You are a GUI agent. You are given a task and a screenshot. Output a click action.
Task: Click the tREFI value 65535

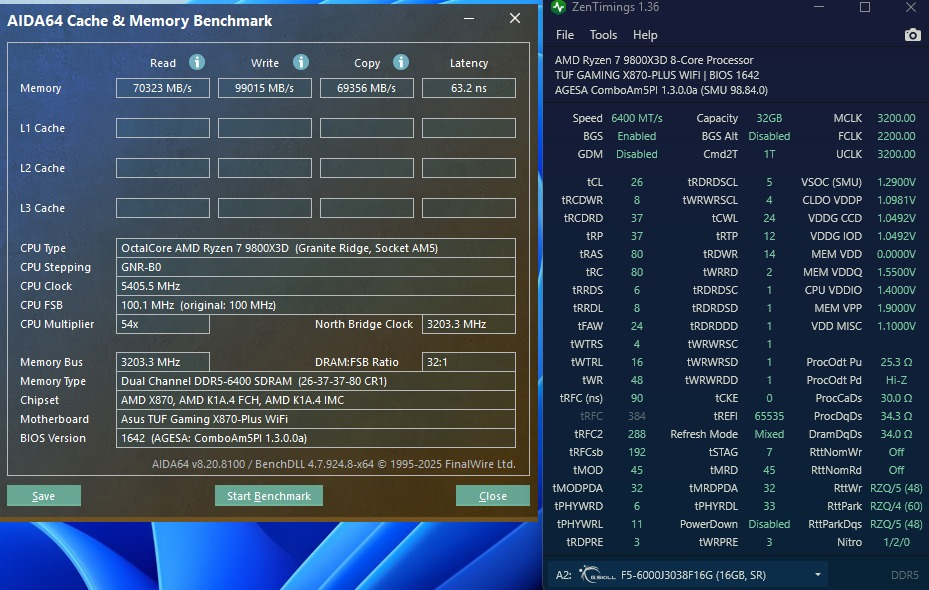[769, 416]
